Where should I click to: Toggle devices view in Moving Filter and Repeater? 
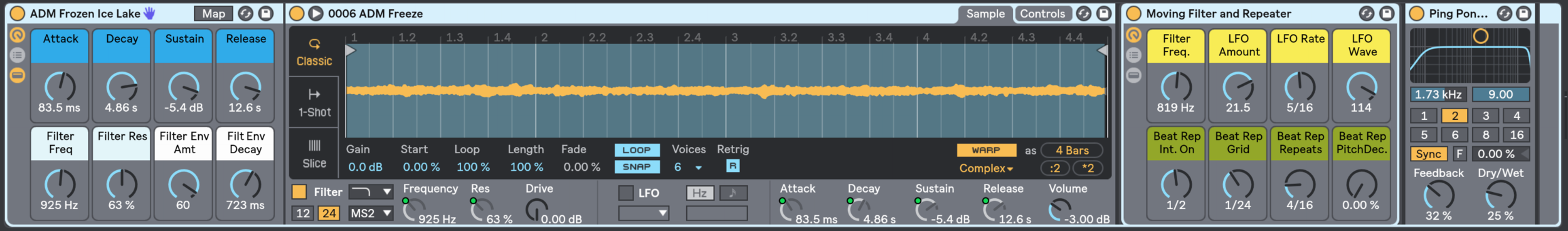pos(1133,76)
